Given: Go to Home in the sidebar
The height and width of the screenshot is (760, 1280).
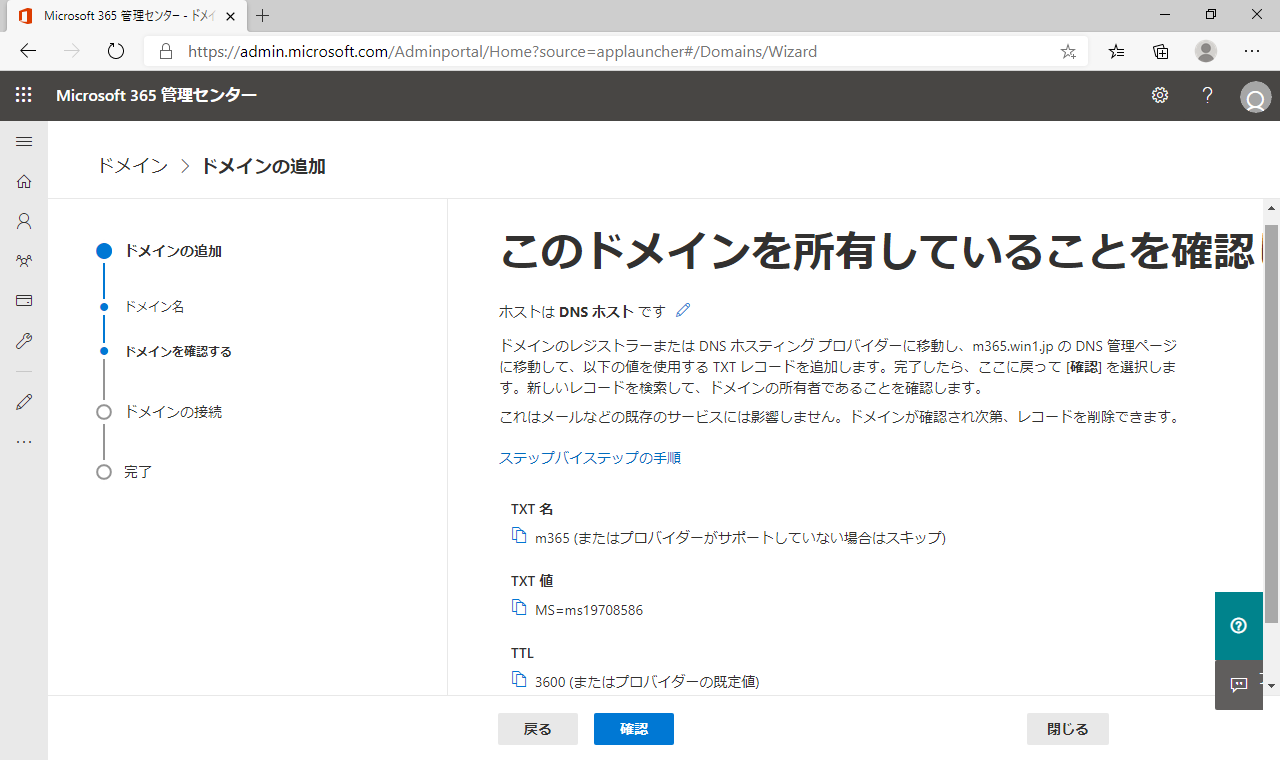Looking at the screenshot, I should (x=24, y=181).
